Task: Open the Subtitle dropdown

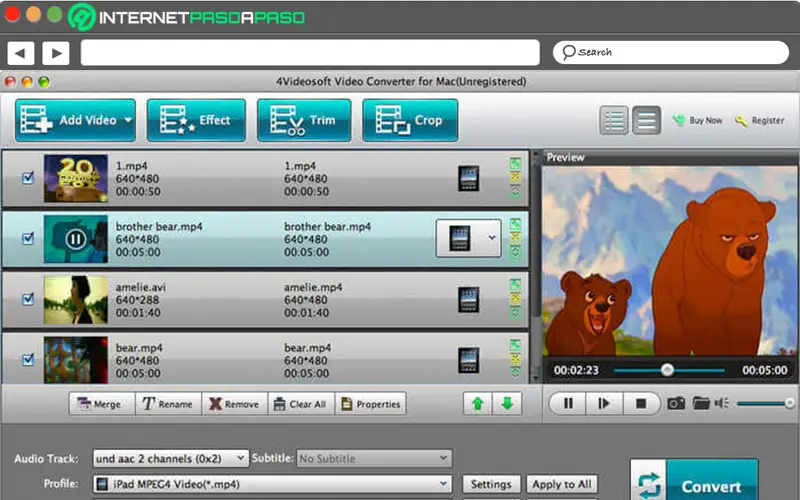Action: point(374,459)
